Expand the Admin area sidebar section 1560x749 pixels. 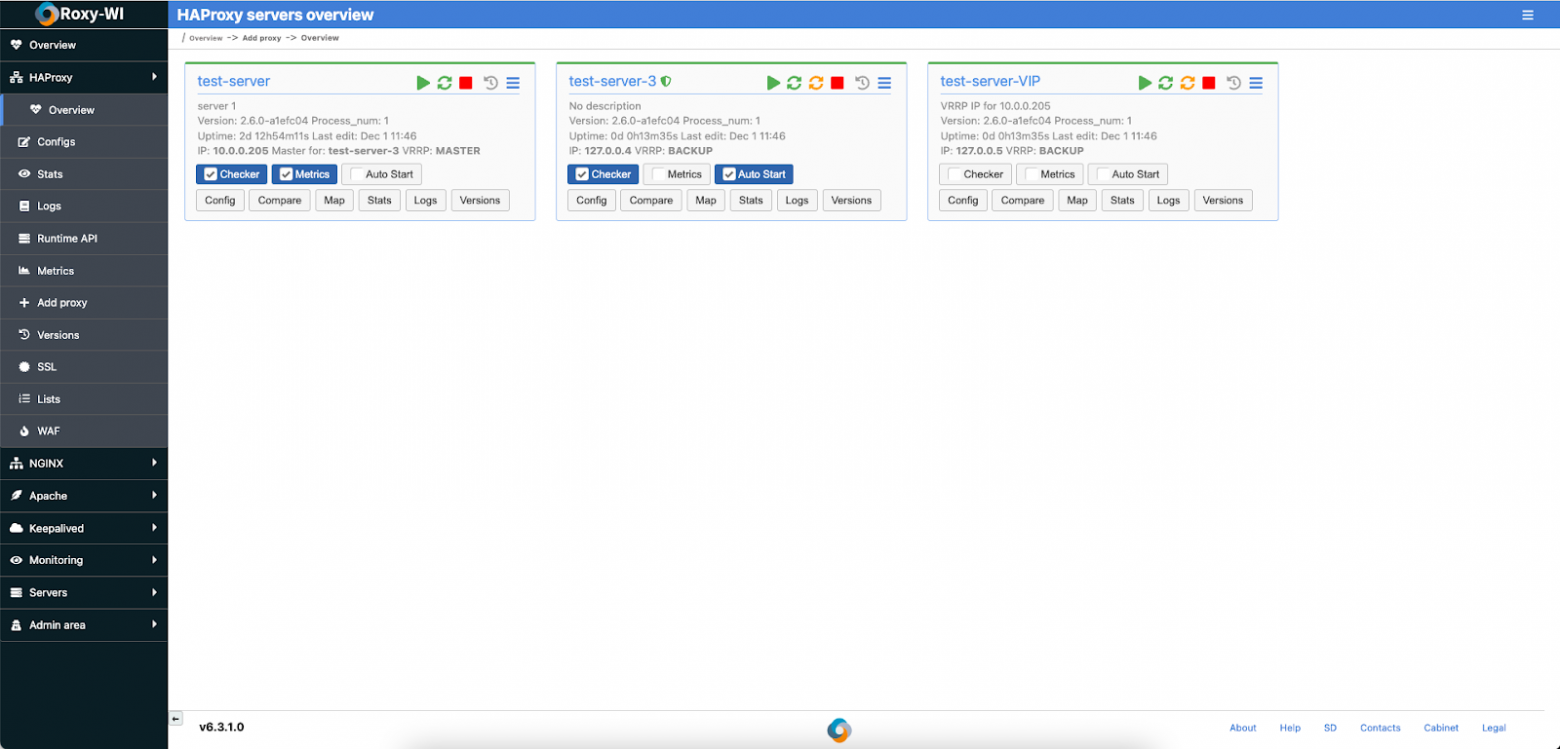[x=84, y=625]
